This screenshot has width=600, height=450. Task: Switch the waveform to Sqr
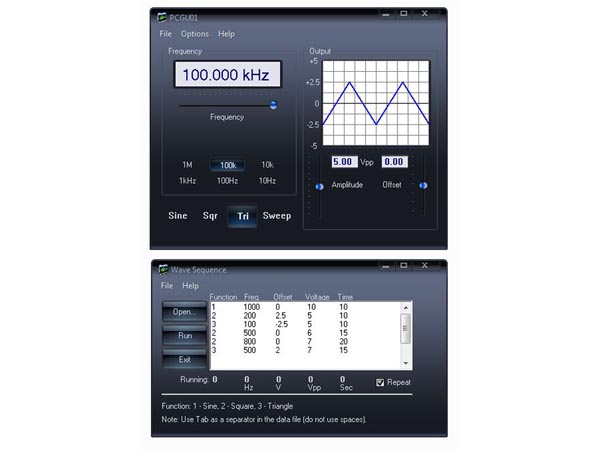click(x=210, y=216)
